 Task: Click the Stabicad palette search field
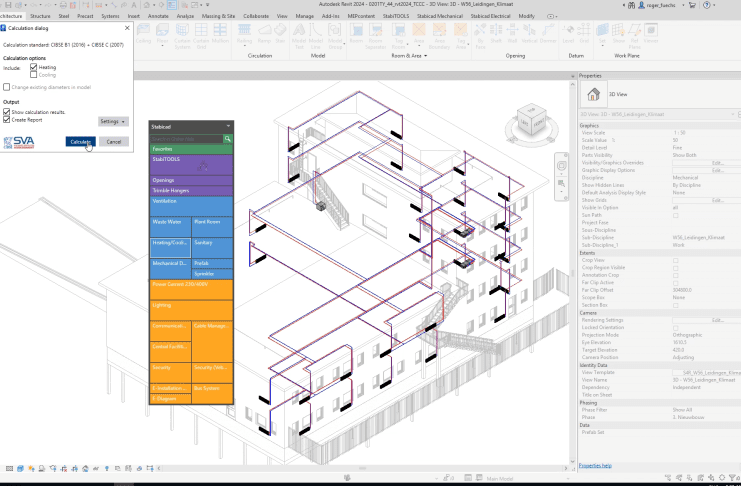(x=183, y=138)
